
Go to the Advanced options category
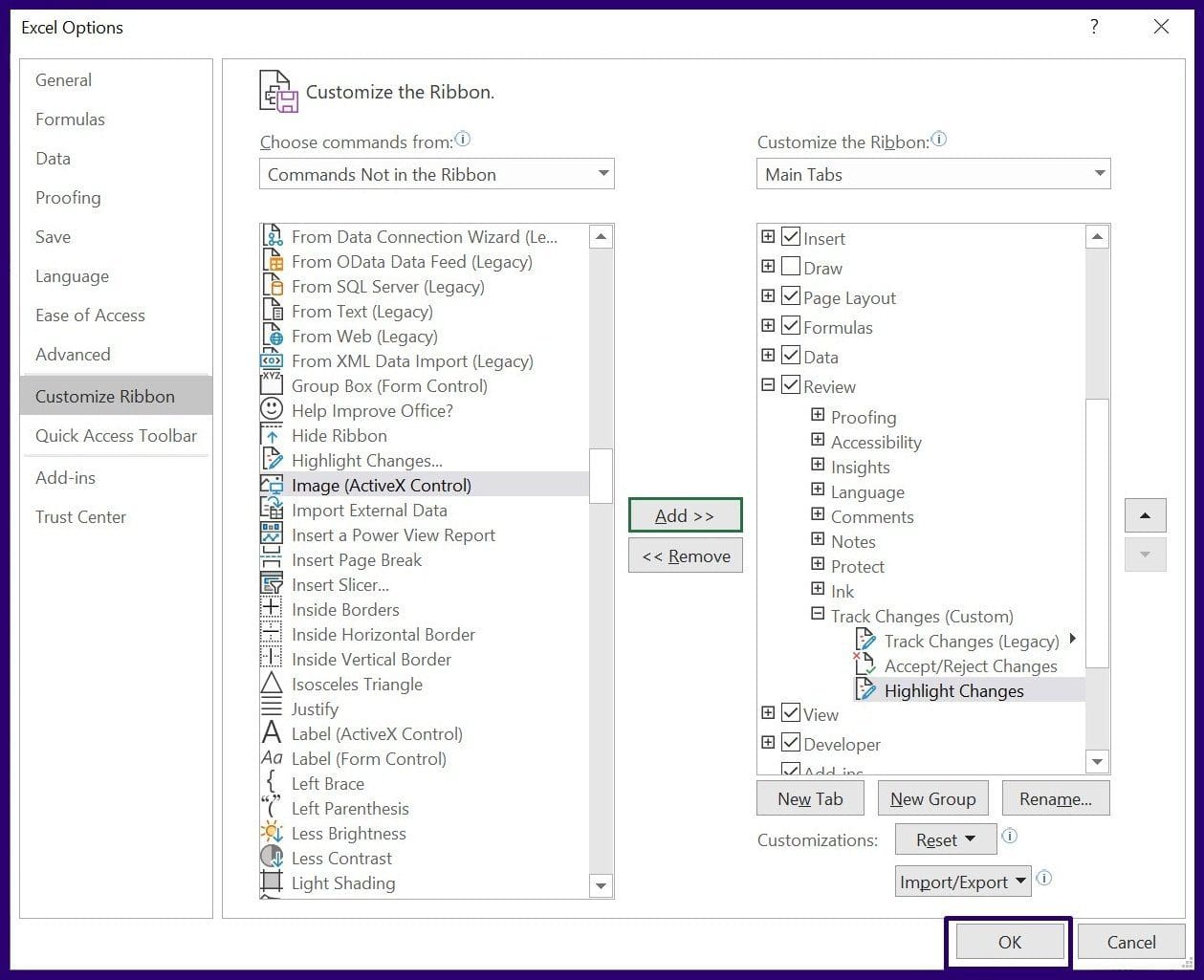pyautogui.click(x=116, y=355)
